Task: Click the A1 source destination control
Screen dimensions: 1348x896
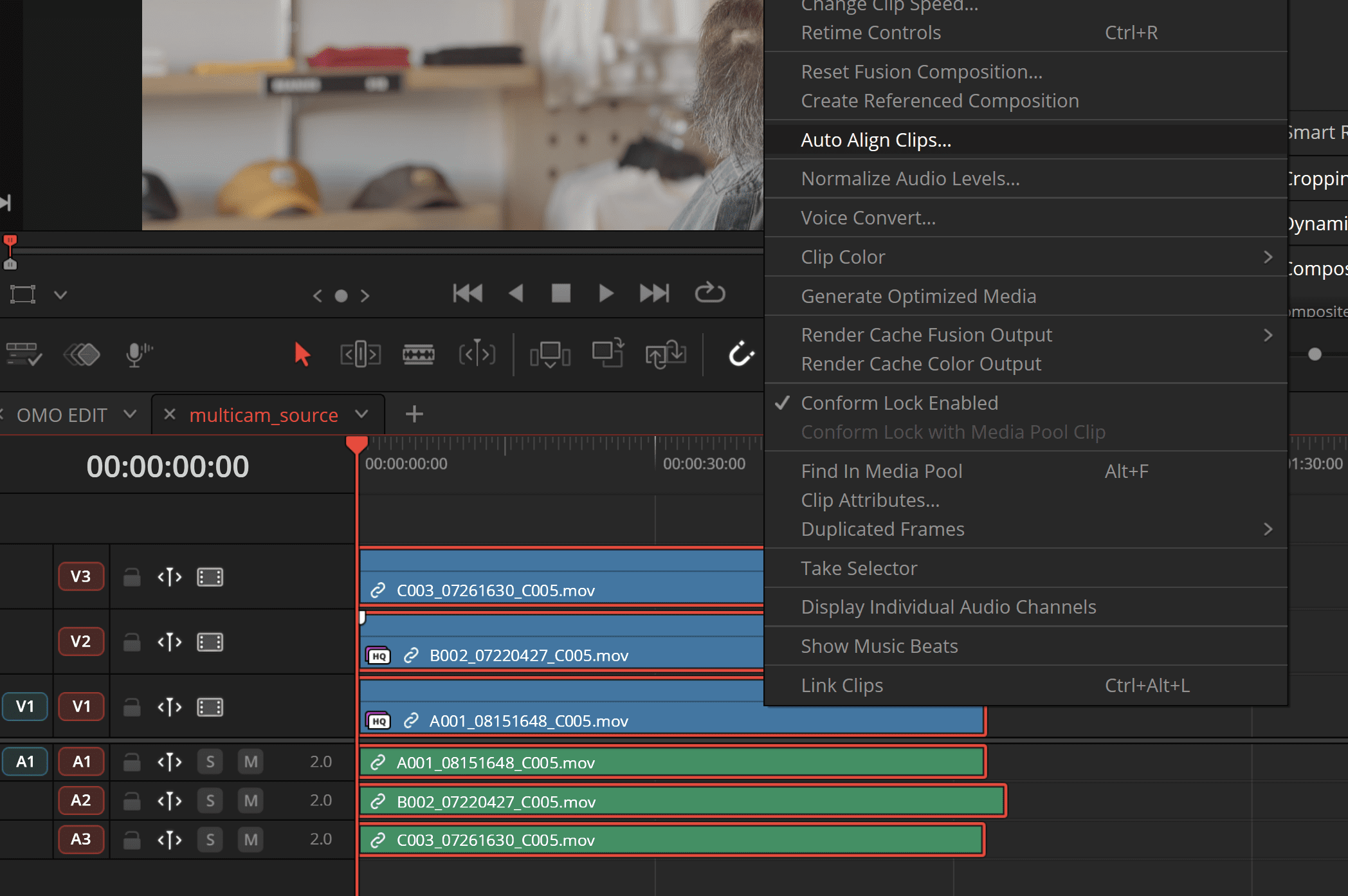Action: (24, 762)
